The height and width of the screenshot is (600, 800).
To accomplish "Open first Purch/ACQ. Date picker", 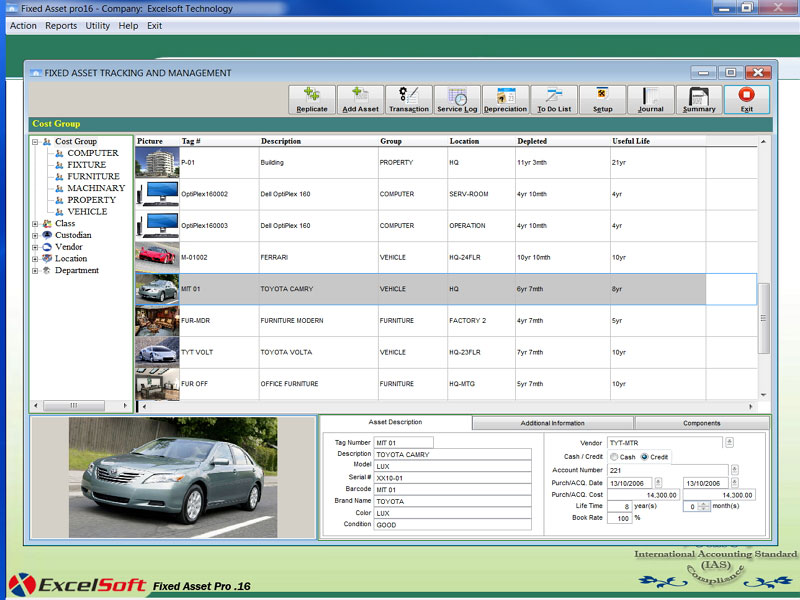I will (658, 483).
